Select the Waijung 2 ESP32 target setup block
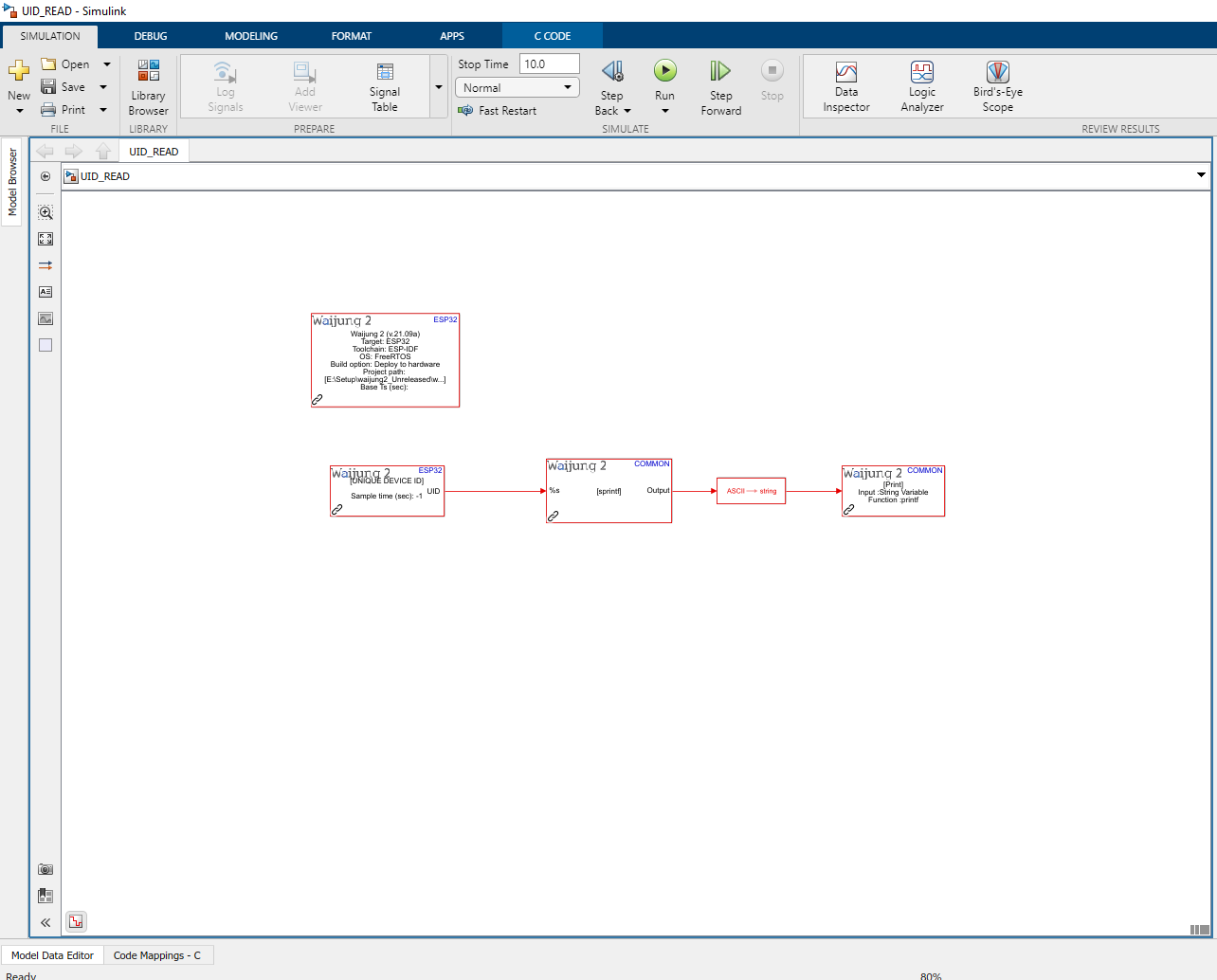The image size is (1217, 980). [x=385, y=360]
